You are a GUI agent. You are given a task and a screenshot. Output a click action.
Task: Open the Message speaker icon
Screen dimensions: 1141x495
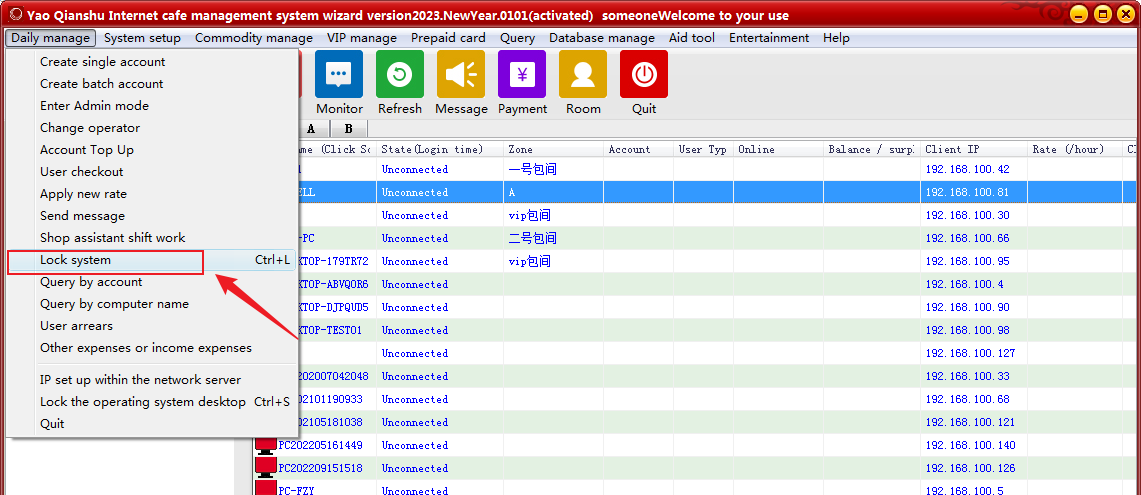pos(461,75)
